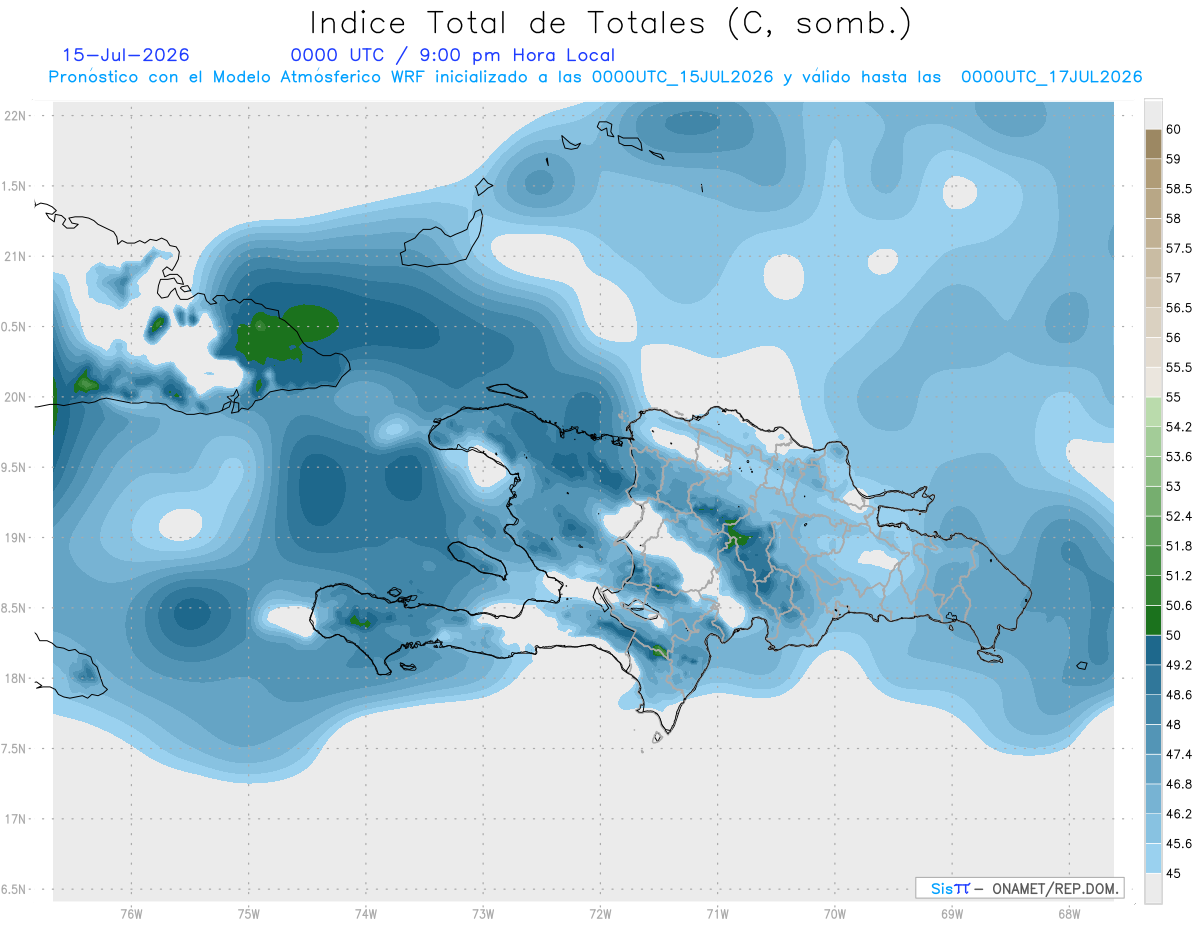Click the legend value "45"
Image resolution: width=1200 pixels, height=927 pixels.
coord(1174,873)
